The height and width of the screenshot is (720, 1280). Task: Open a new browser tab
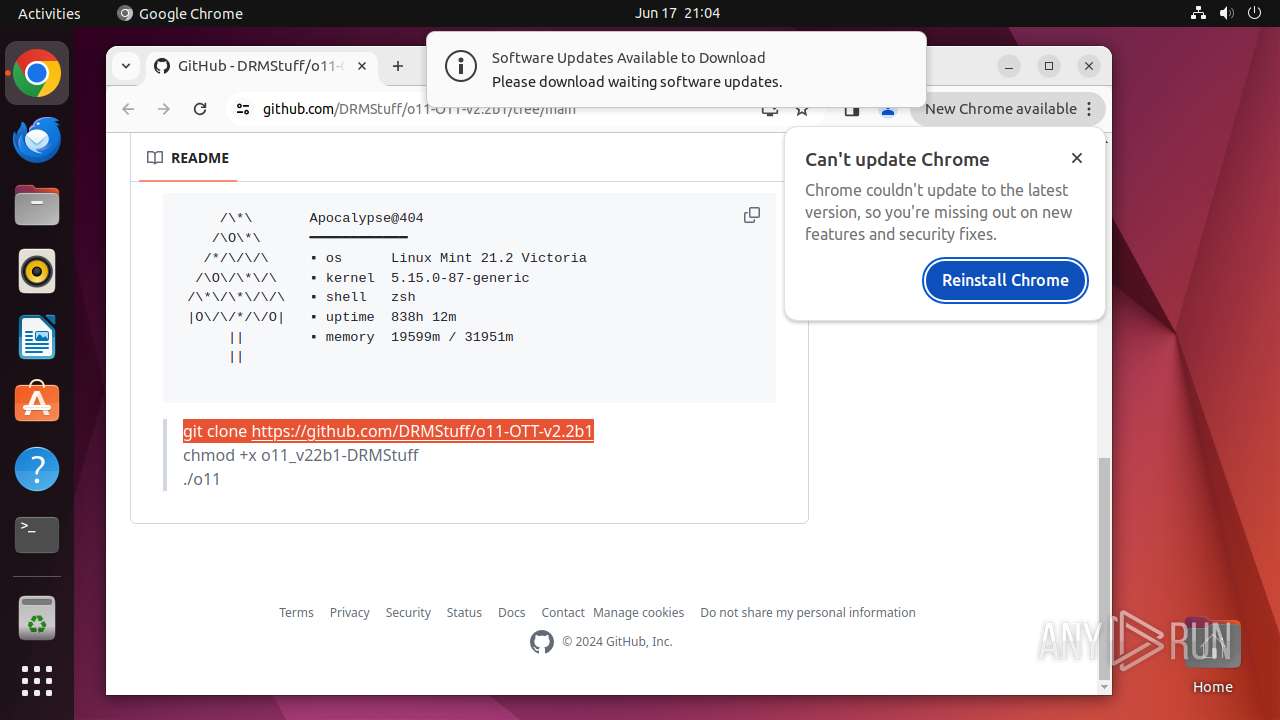[x=398, y=66]
